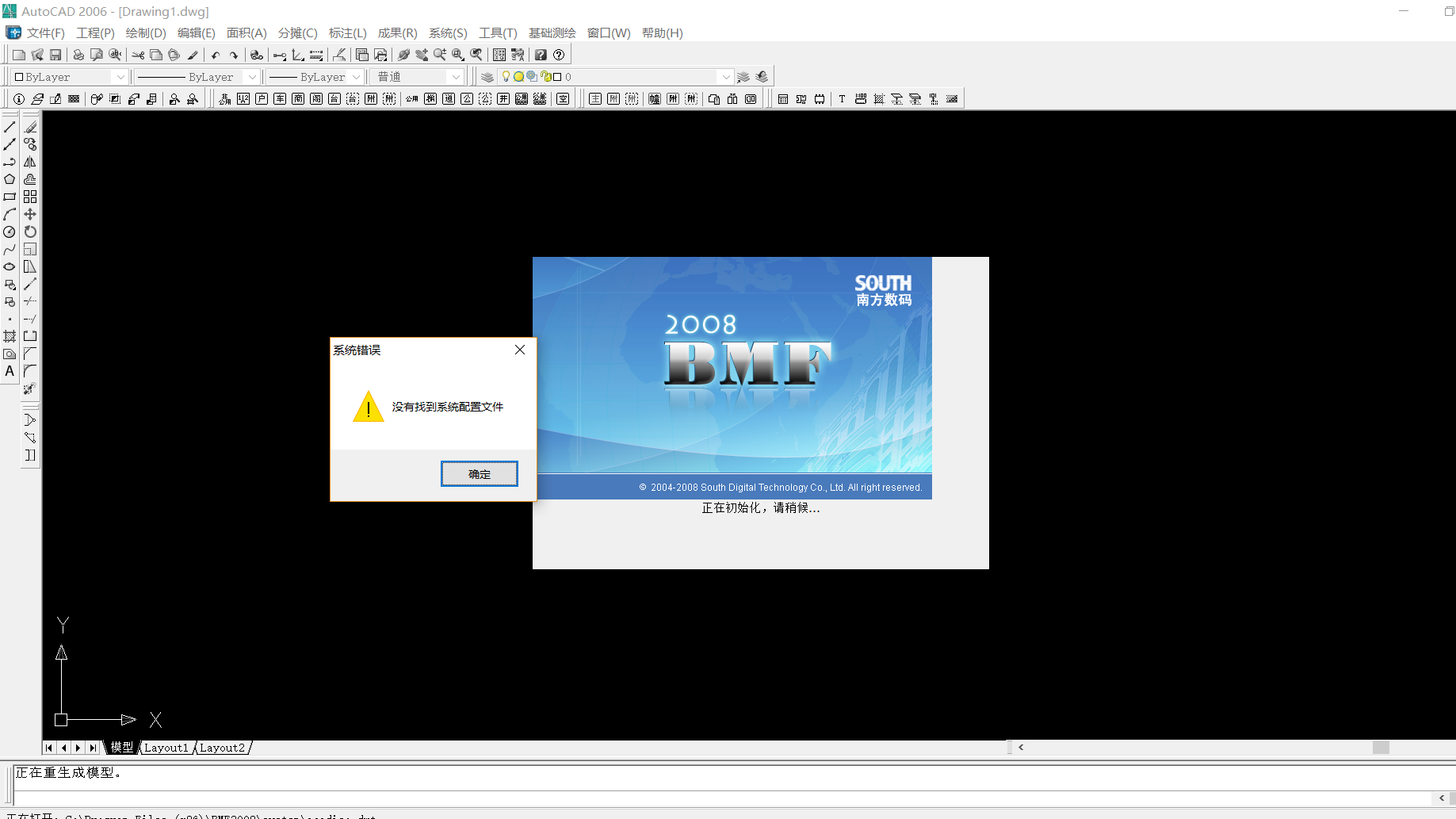
Task: Open the 标注(L) menu
Action: point(347,33)
